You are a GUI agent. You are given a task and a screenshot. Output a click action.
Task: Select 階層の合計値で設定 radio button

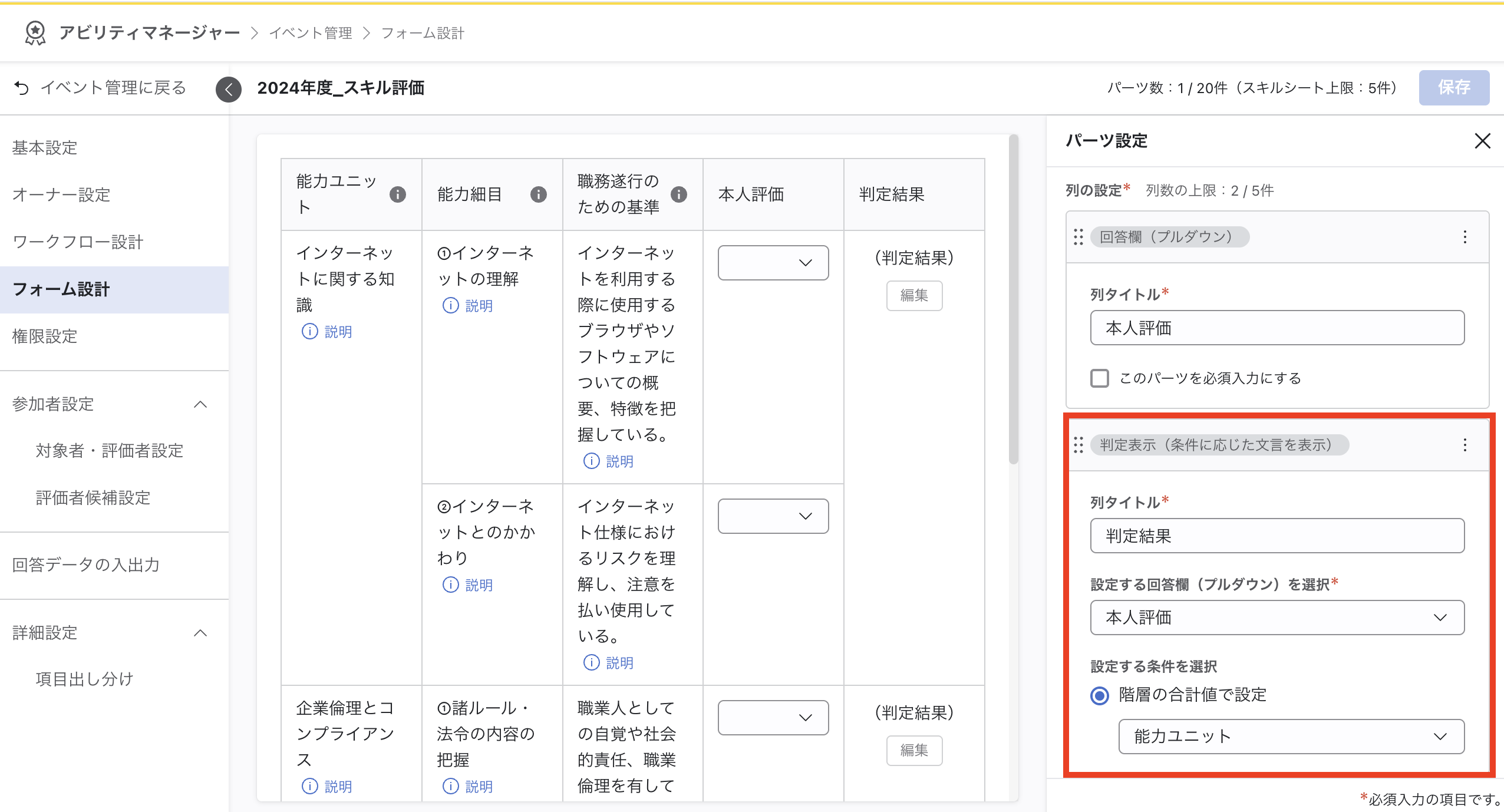1100,695
